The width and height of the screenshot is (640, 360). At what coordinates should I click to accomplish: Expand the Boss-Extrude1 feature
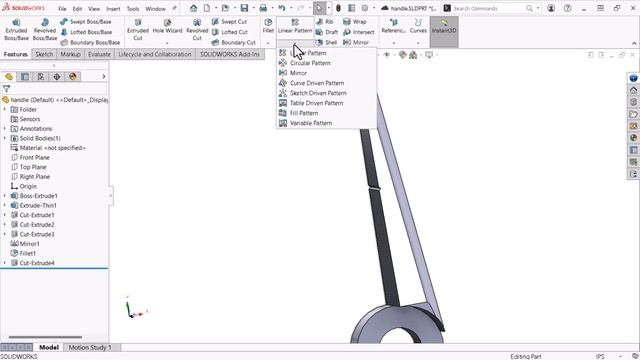point(5,196)
